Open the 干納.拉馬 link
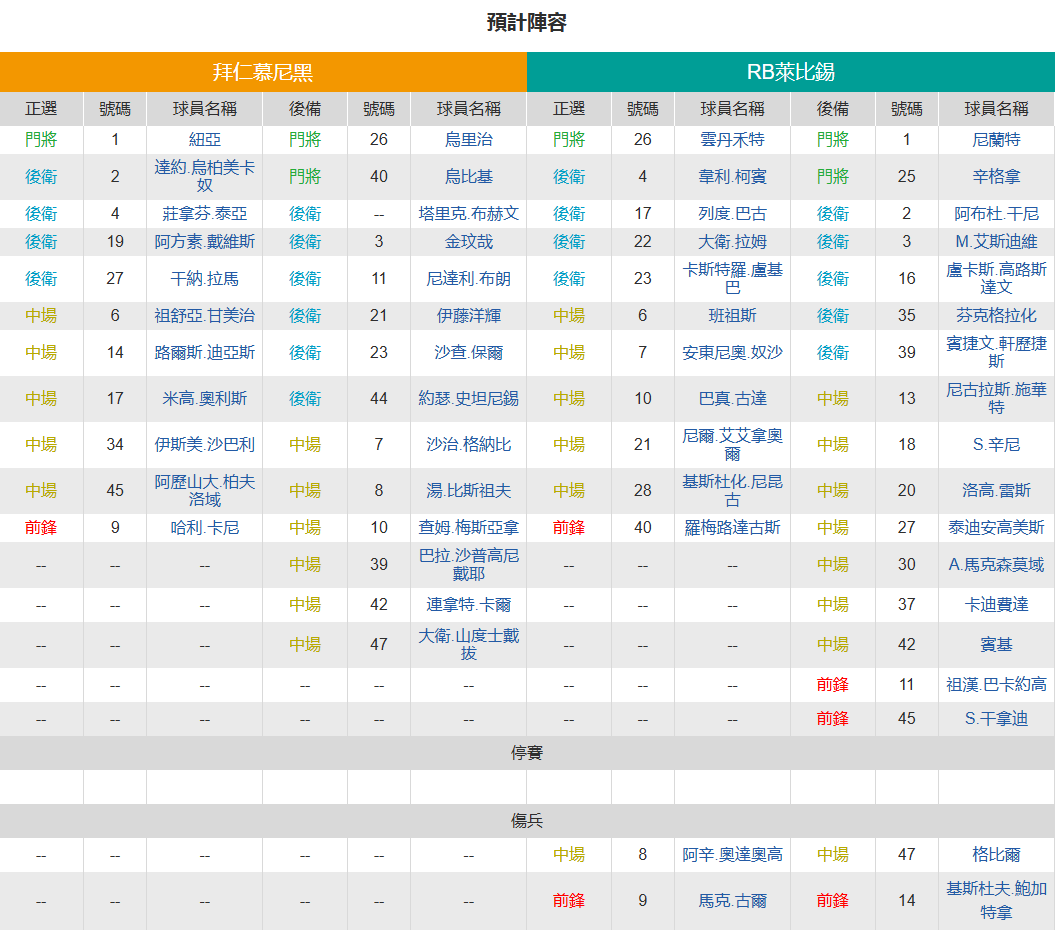This screenshot has height=930, width=1055. pyautogui.click(x=205, y=279)
